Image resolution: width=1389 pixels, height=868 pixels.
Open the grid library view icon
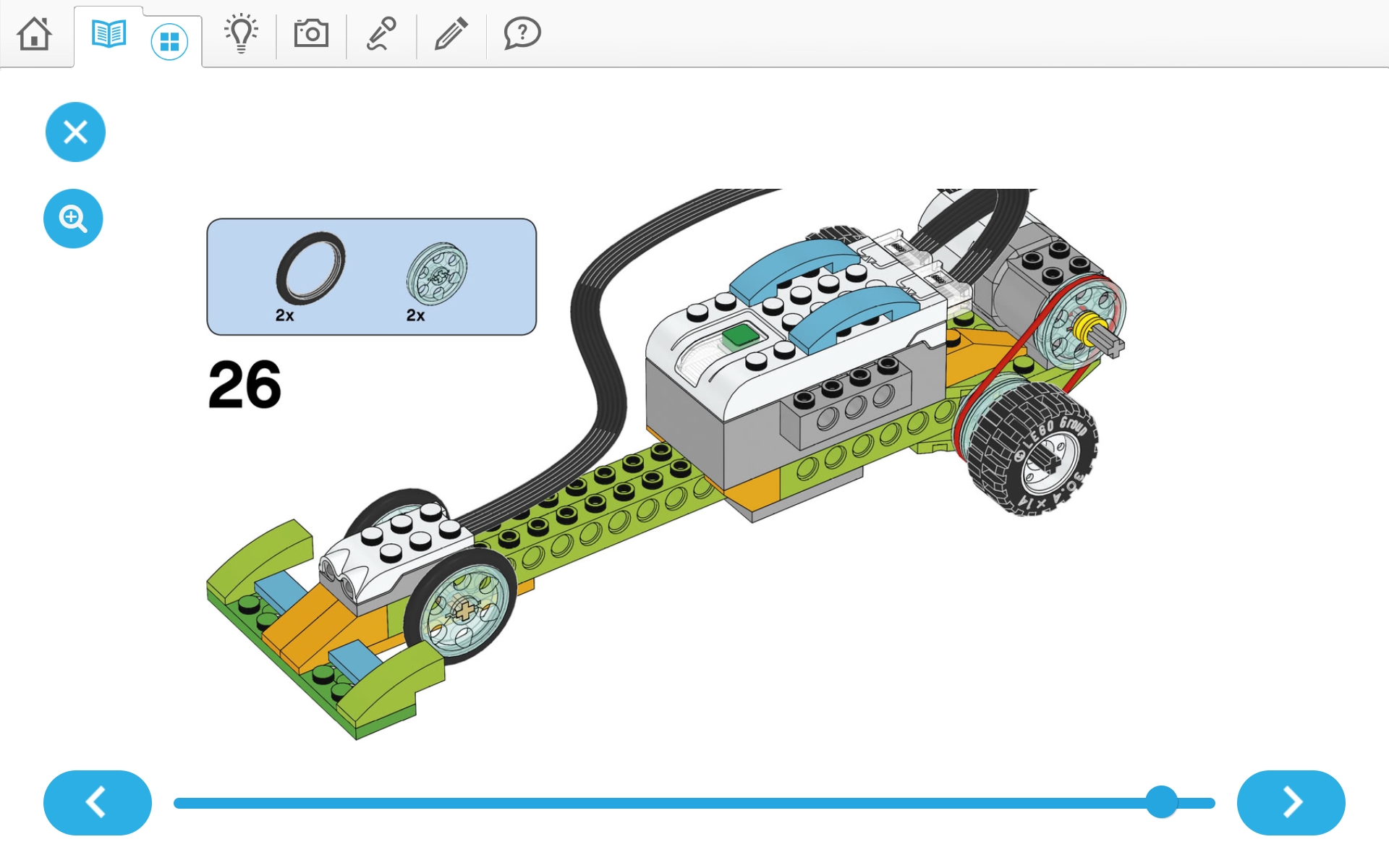coord(169,42)
